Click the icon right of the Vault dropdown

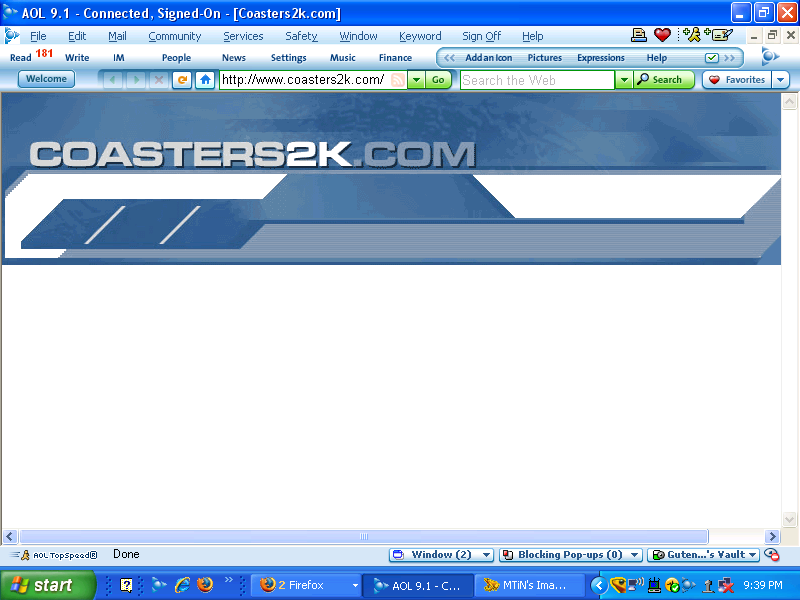pyautogui.click(x=771, y=555)
